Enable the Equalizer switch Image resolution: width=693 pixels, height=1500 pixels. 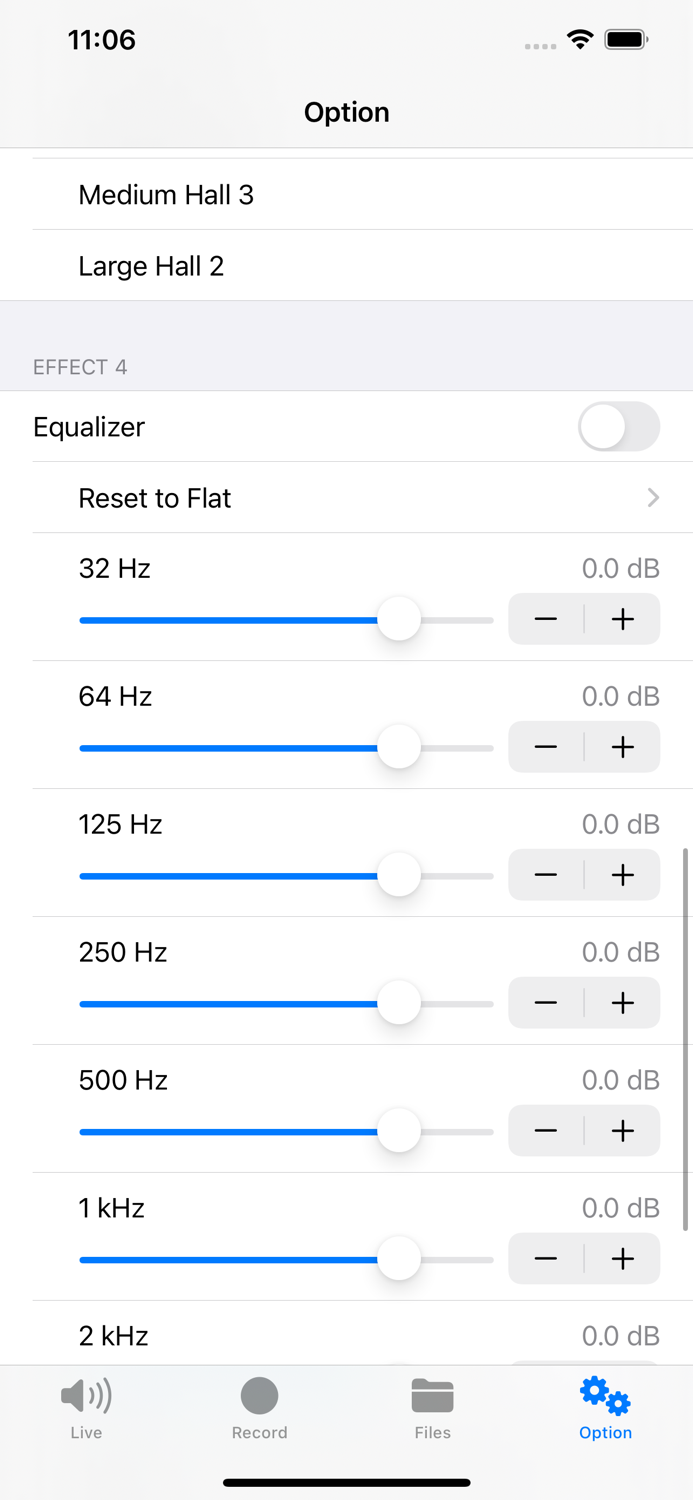pos(618,427)
